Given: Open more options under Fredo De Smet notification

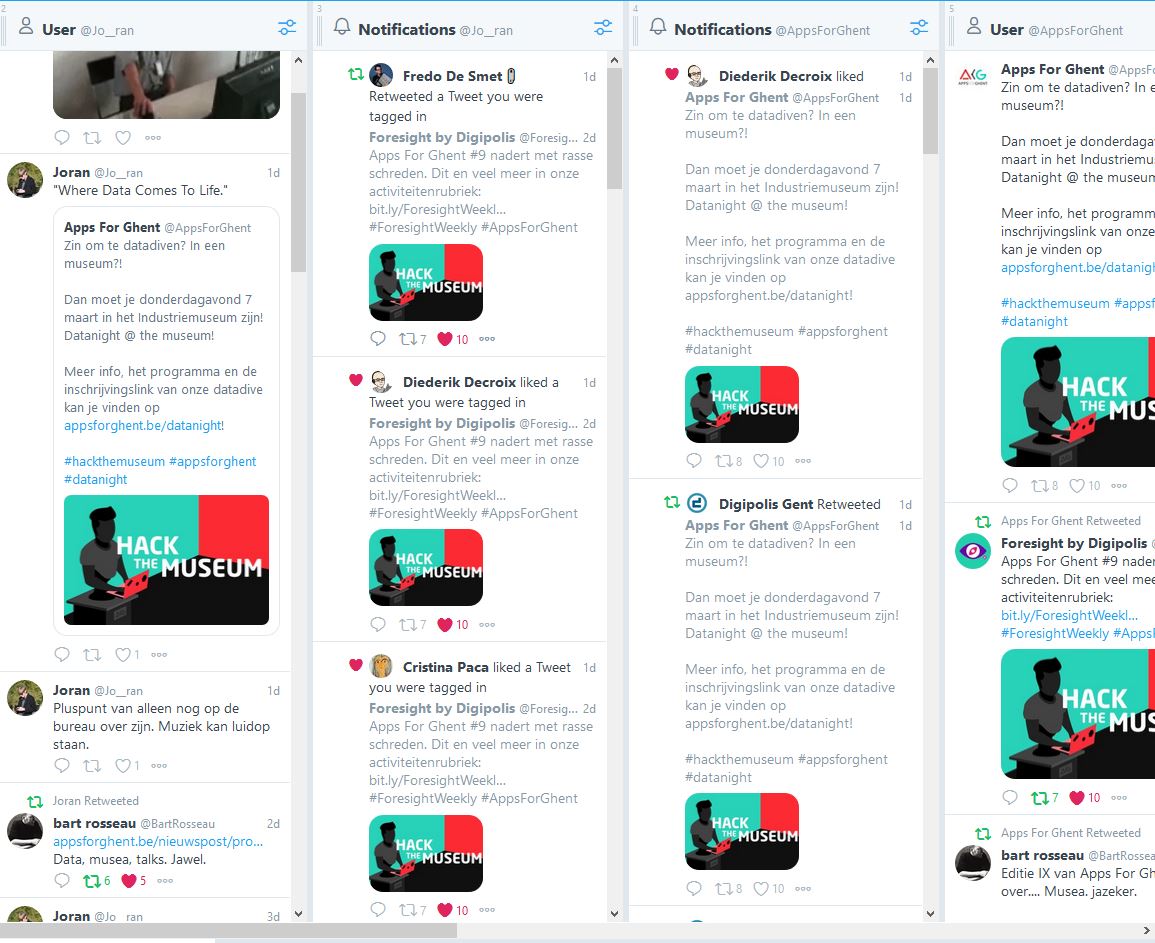Looking at the screenshot, I should coord(487,339).
